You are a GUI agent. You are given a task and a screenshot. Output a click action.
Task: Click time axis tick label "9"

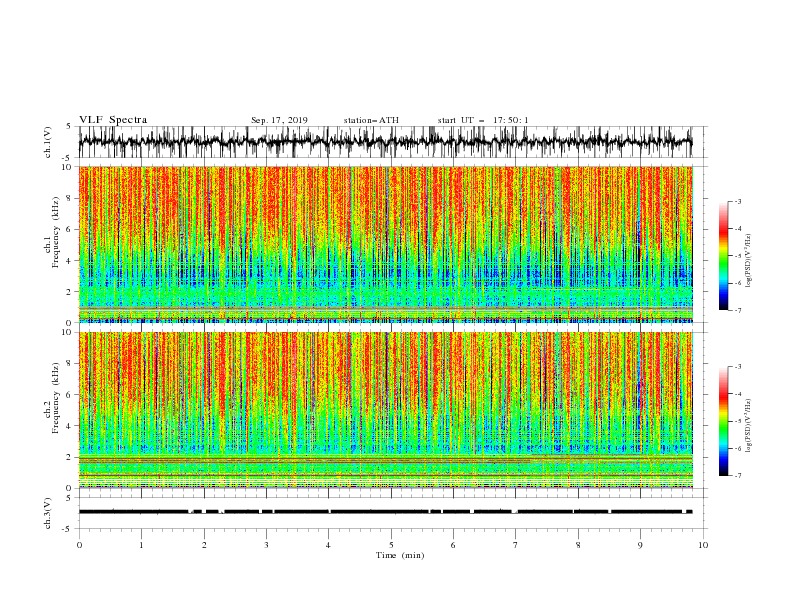pos(640,545)
